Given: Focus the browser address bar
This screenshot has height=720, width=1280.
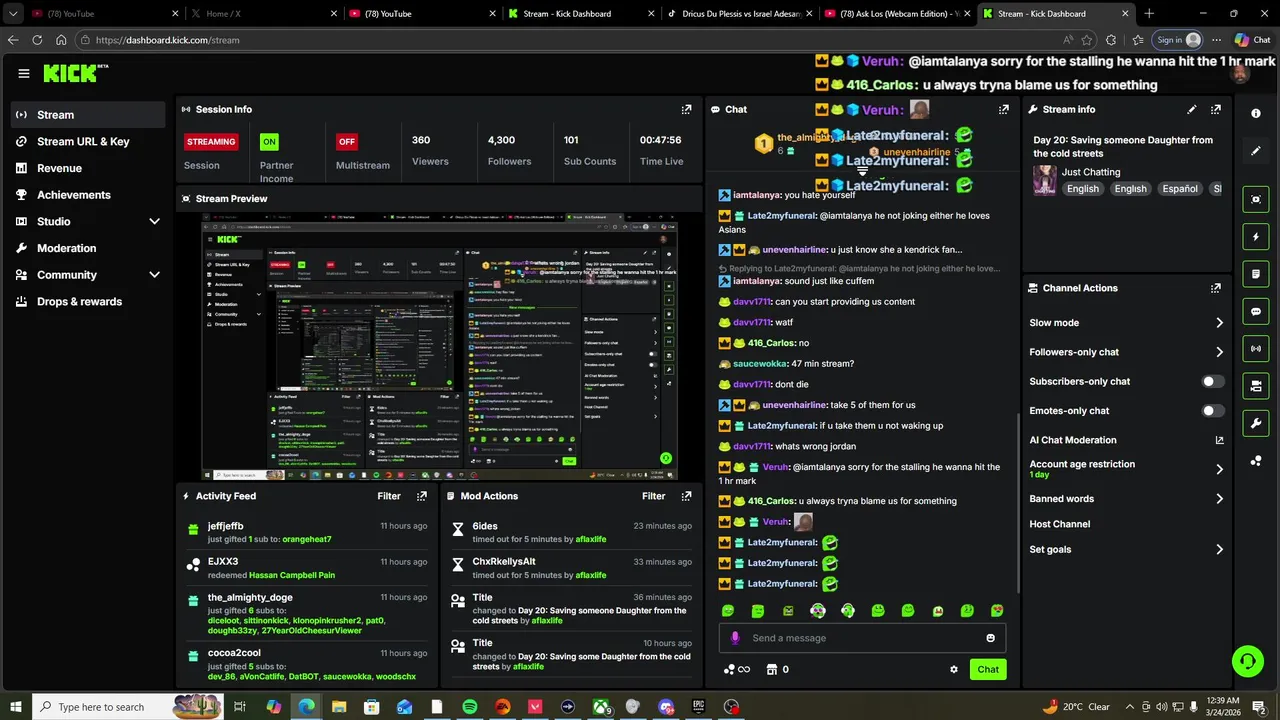Looking at the screenshot, I should (x=570, y=40).
